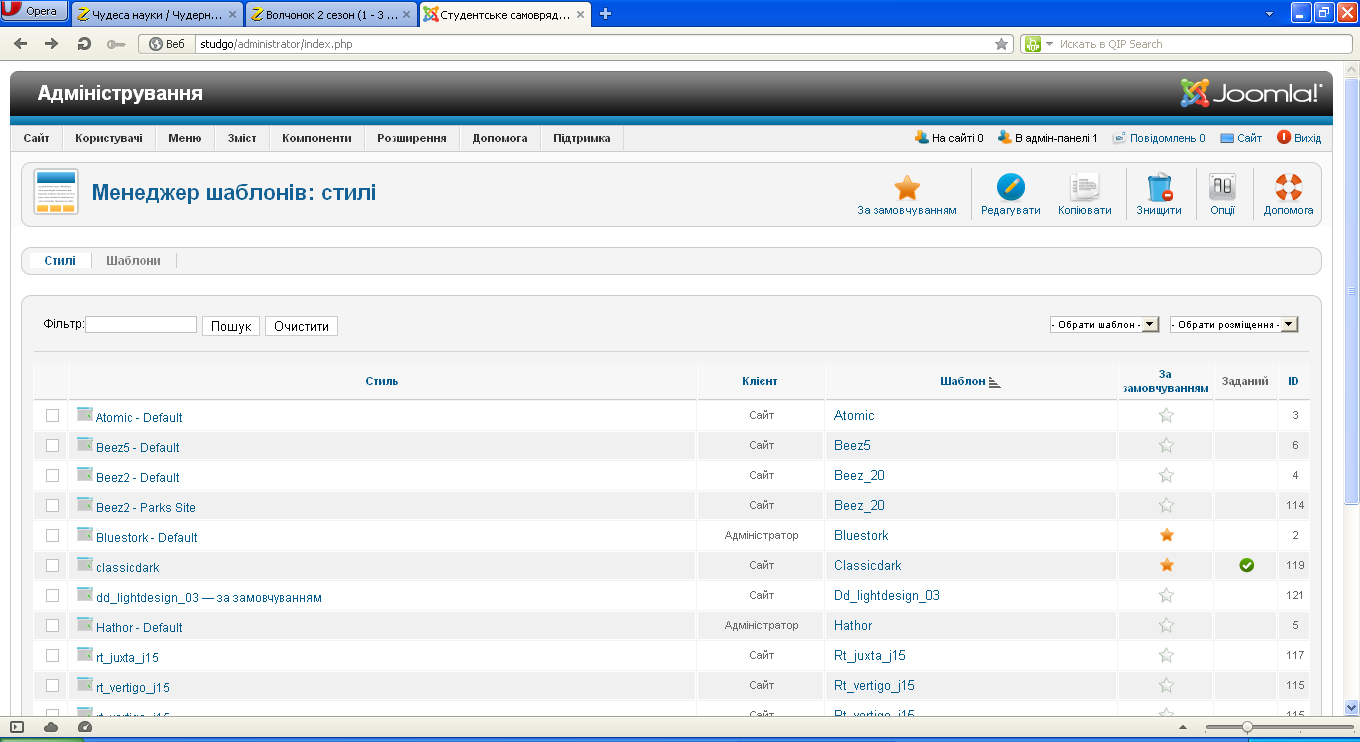
Task: Click the orange default star for Classicdark
Action: pos(1166,565)
